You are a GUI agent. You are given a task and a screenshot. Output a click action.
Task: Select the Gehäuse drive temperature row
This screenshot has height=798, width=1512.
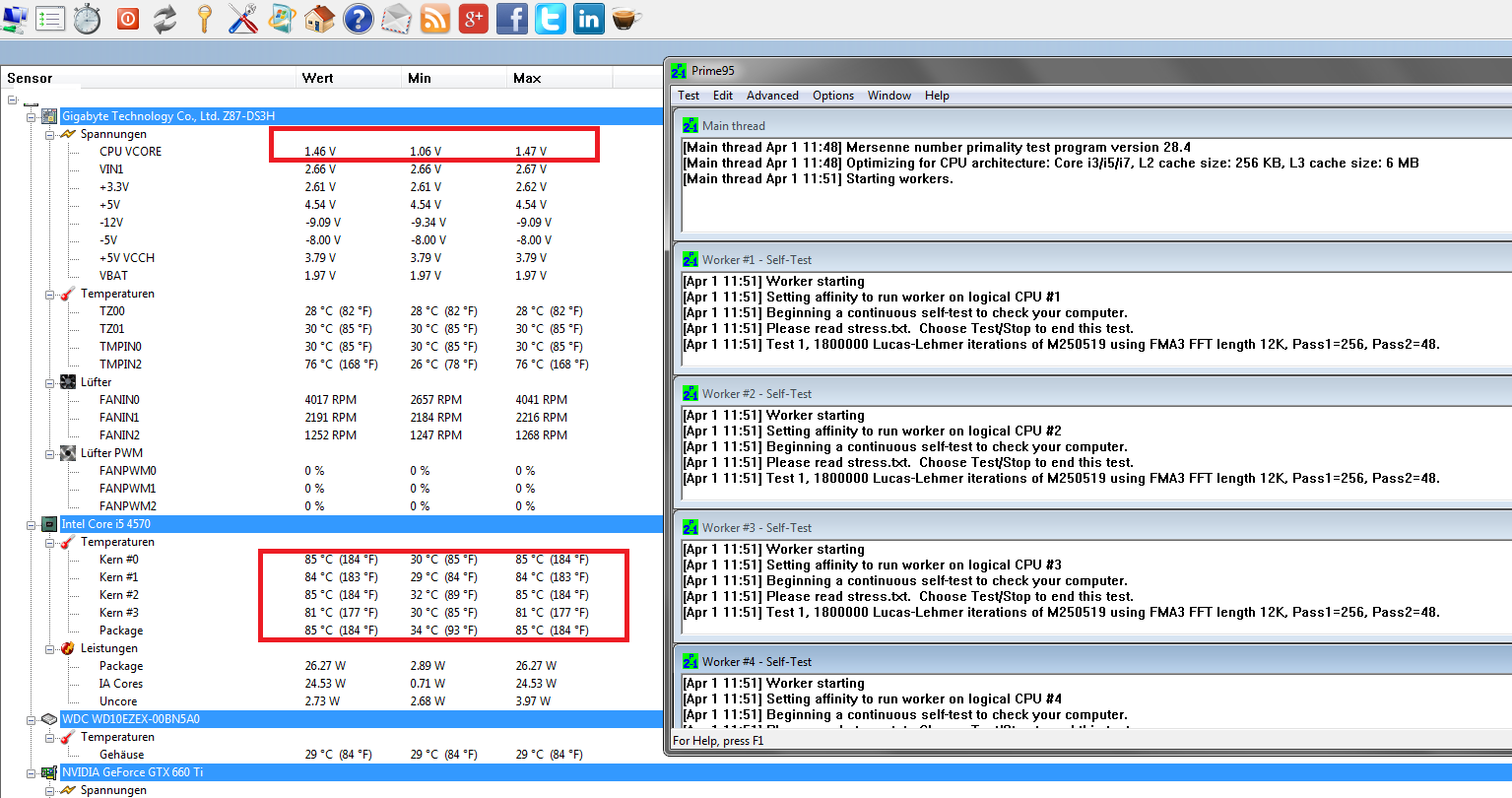point(332,755)
